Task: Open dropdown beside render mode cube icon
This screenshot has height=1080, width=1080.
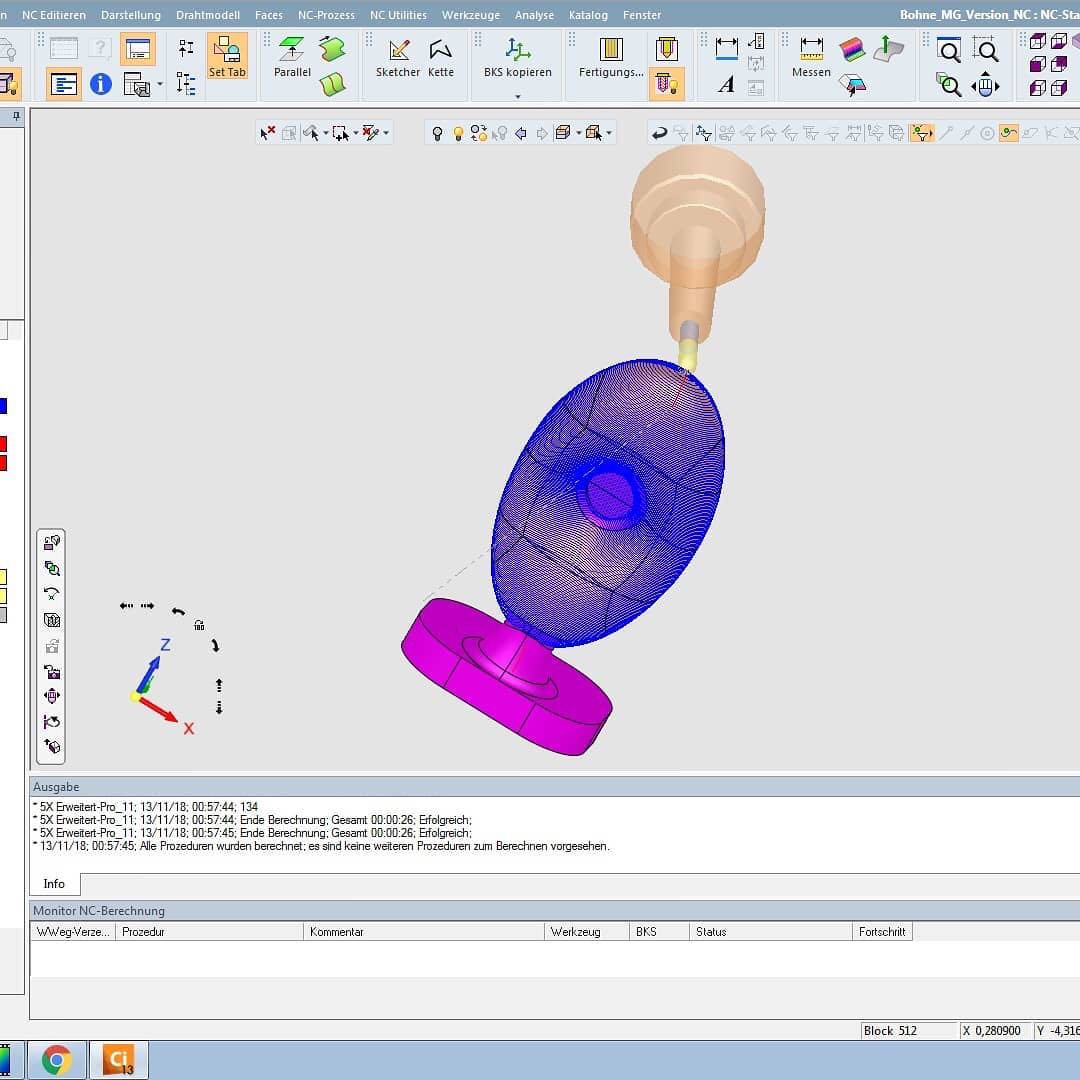Action: 579,133
